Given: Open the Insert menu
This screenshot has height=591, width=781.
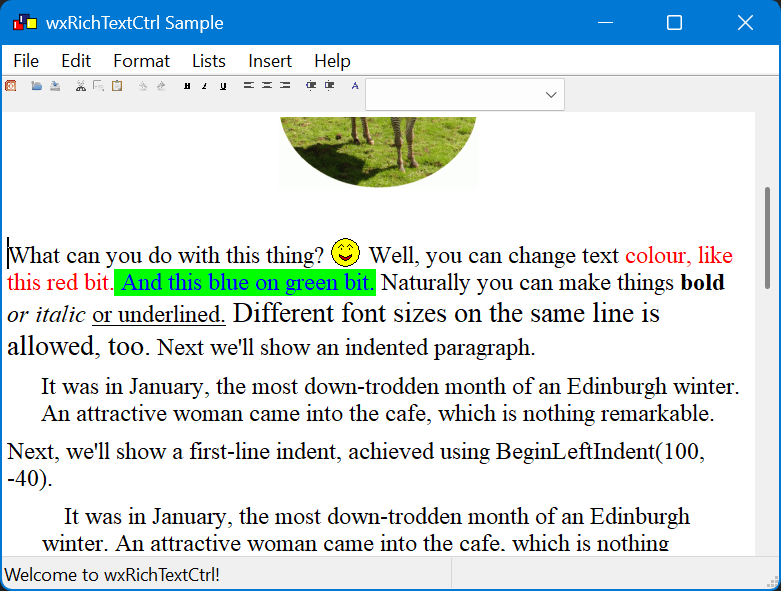Looking at the screenshot, I should coord(270,61).
